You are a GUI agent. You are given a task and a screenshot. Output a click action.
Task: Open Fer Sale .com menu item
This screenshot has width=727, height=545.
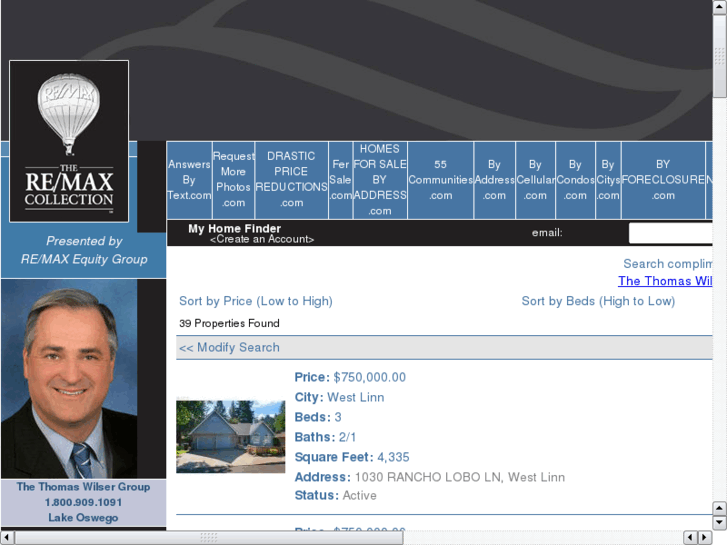click(x=340, y=180)
